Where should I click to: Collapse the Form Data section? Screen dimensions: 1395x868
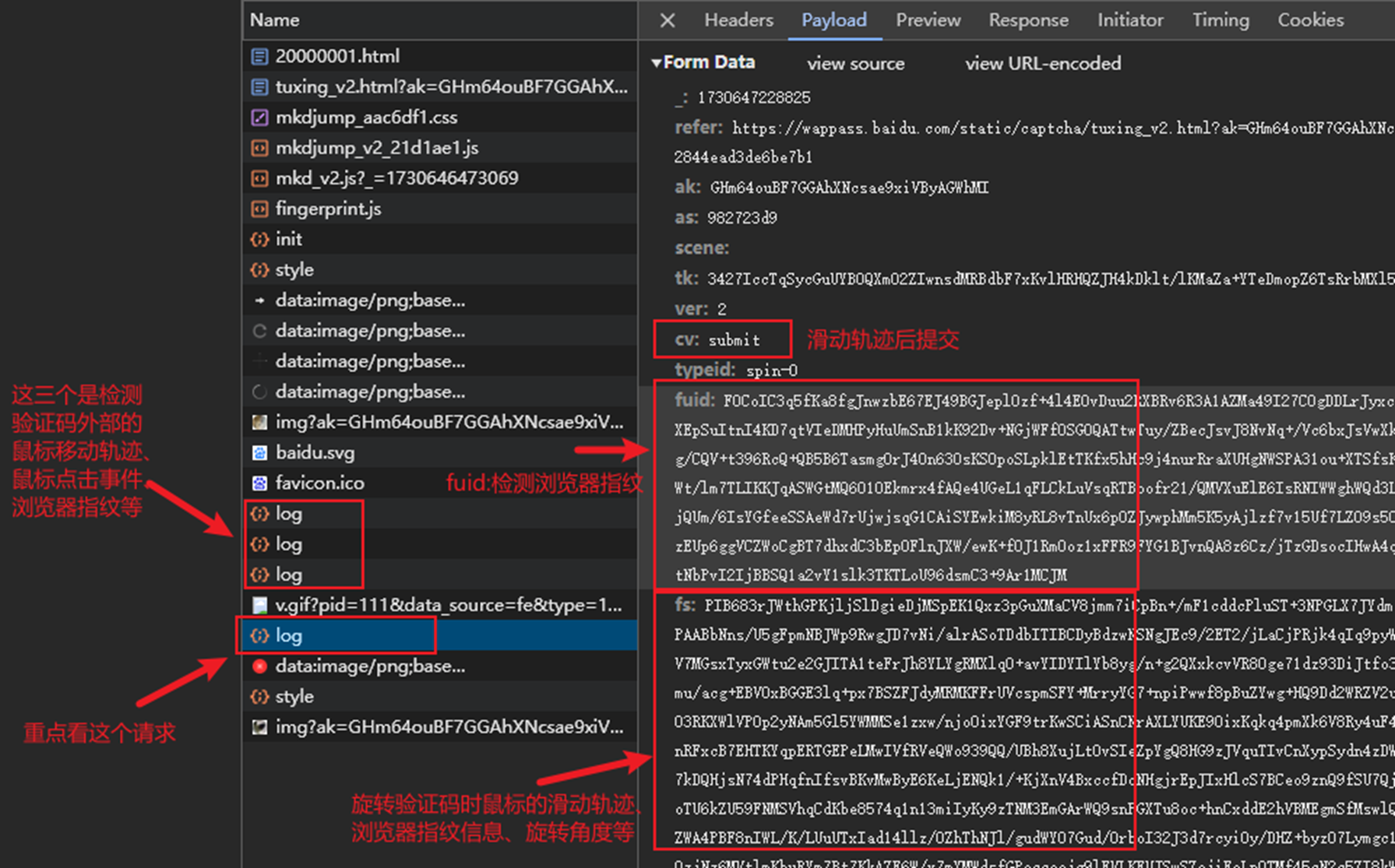tap(657, 62)
